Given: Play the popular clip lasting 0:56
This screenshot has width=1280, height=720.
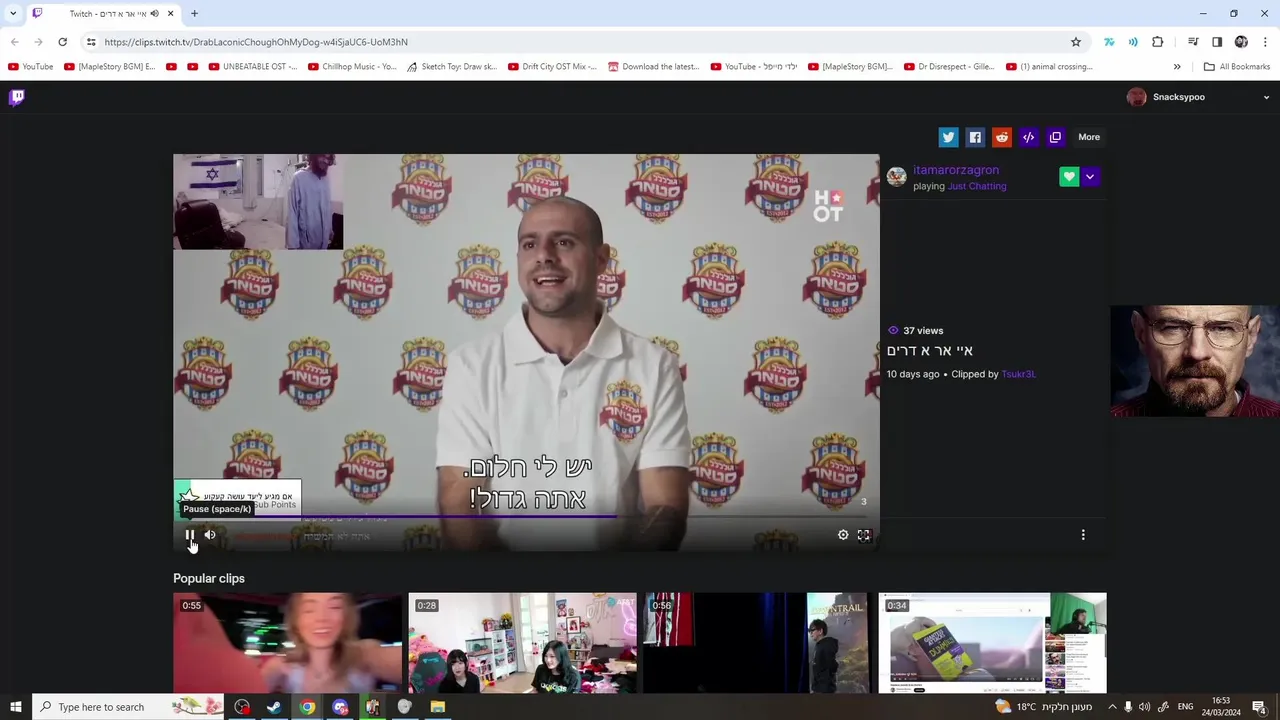Looking at the screenshot, I should click(757, 643).
